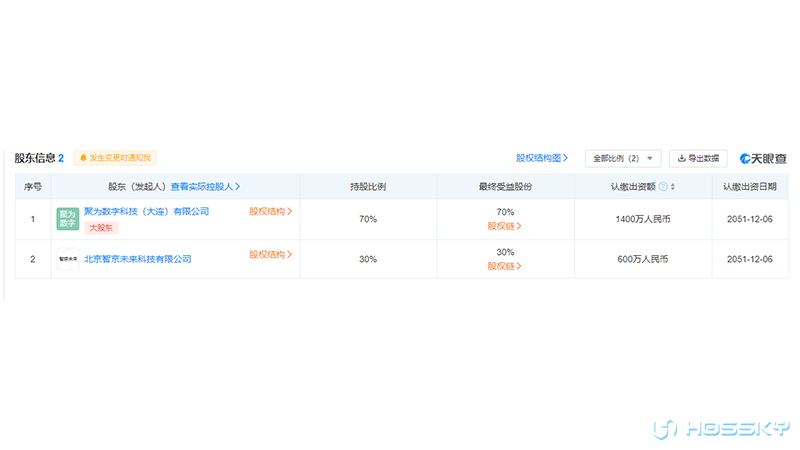The width and height of the screenshot is (800, 450).
Task: Click the 智京未来 company logo thumbnail
Action: point(67,259)
